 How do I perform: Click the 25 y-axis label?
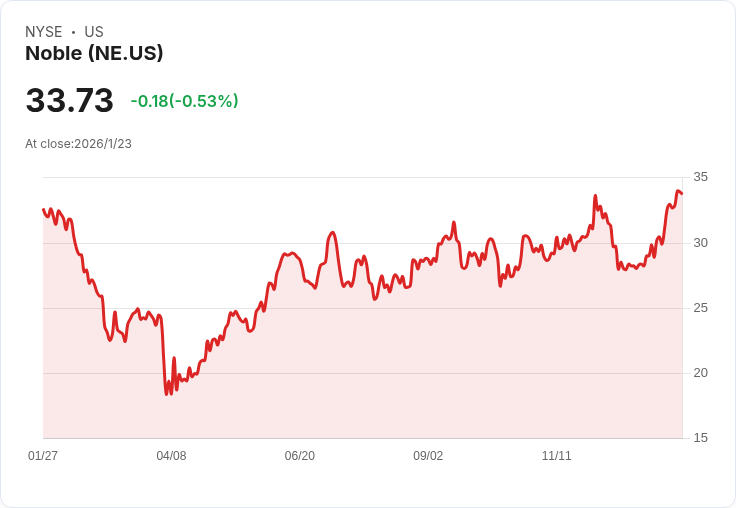coord(700,308)
